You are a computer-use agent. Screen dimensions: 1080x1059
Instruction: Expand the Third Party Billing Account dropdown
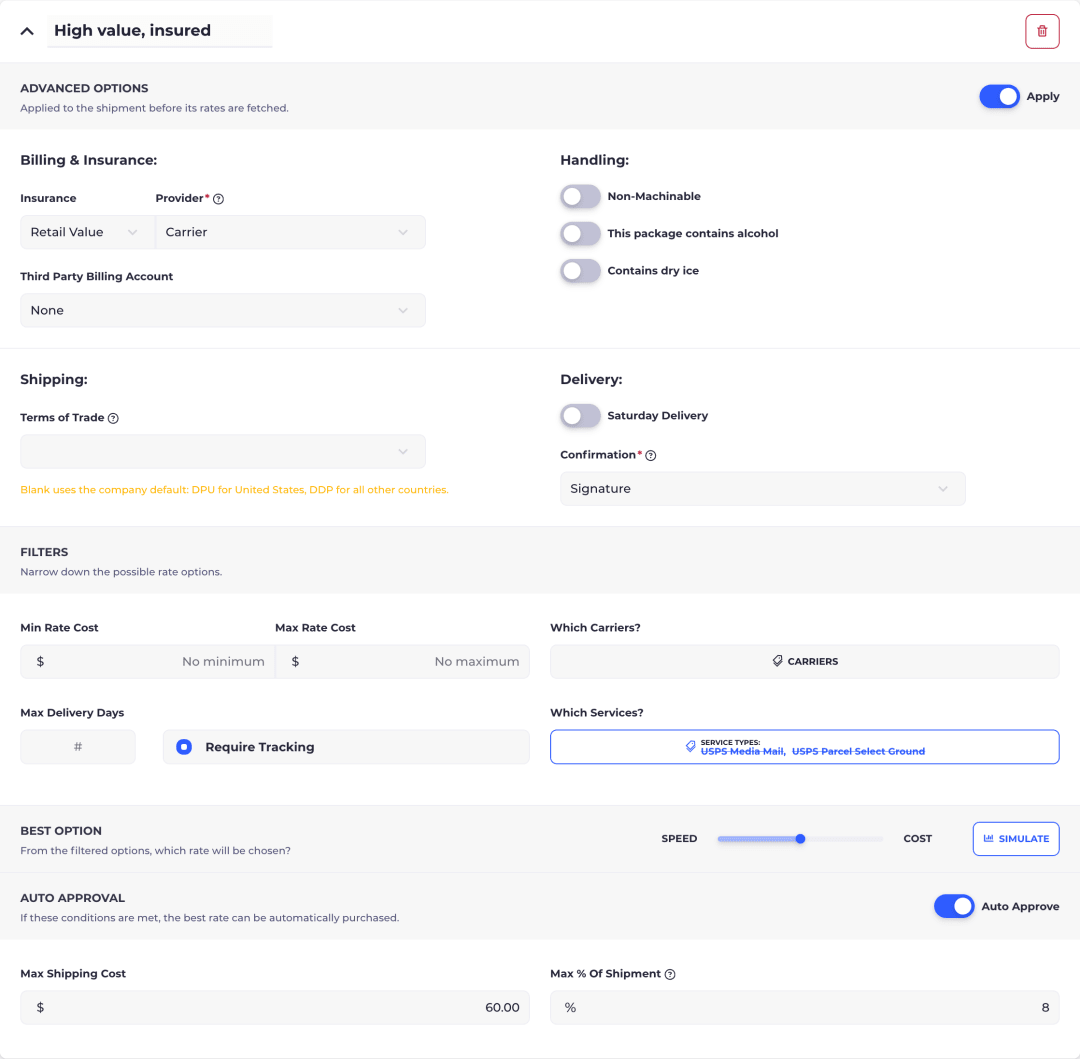pos(223,311)
